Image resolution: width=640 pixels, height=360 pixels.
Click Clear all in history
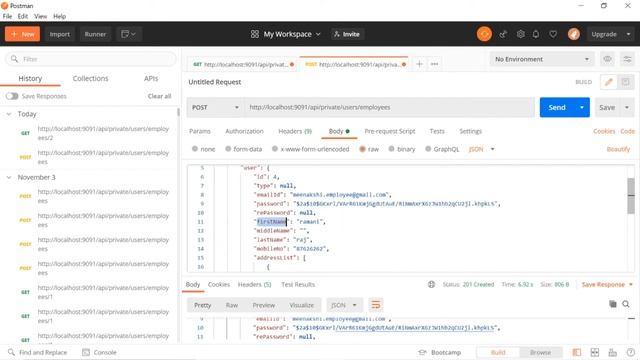click(x=159, y=96)
